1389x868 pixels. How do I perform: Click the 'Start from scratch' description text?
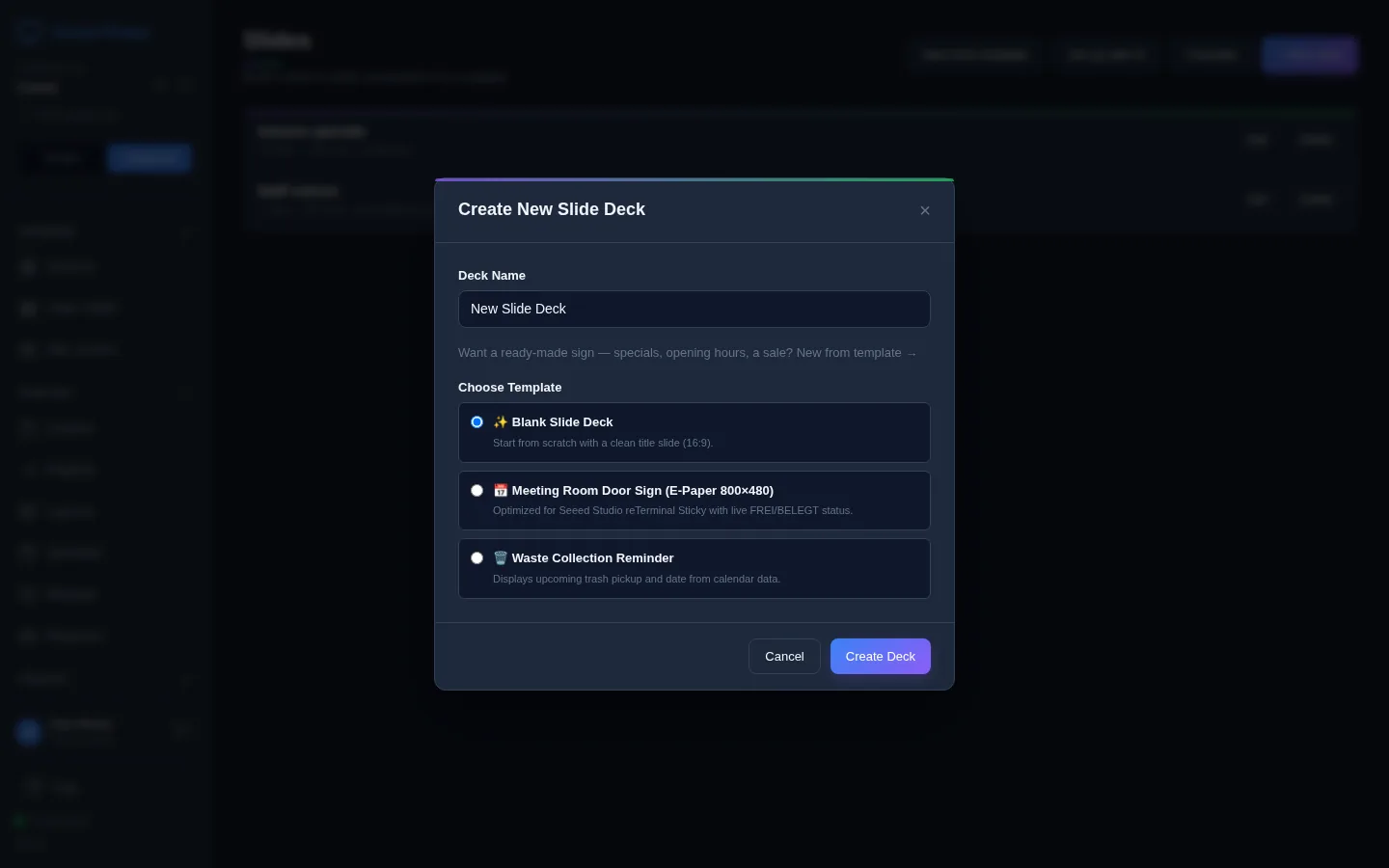pos(603,443)
